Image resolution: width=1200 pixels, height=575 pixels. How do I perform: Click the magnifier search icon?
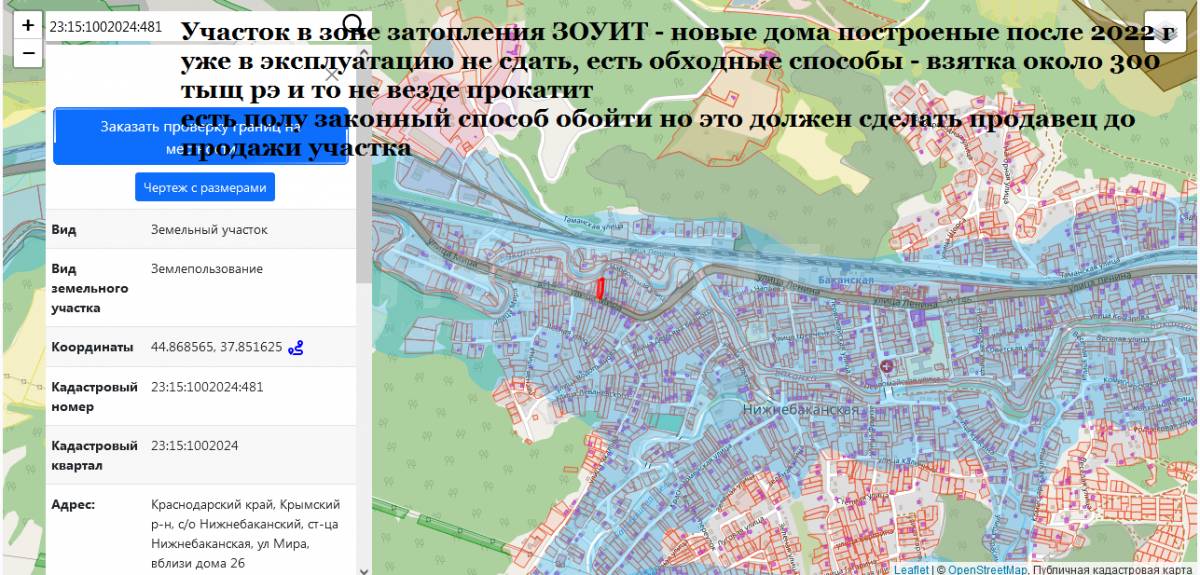tap(353, 25)
